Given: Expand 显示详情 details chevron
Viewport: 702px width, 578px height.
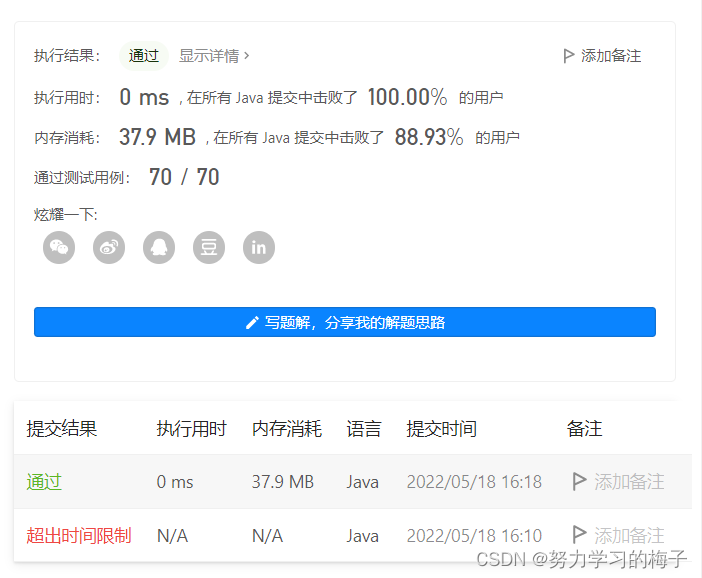Looking at the screenshot, I should (246, 56).
